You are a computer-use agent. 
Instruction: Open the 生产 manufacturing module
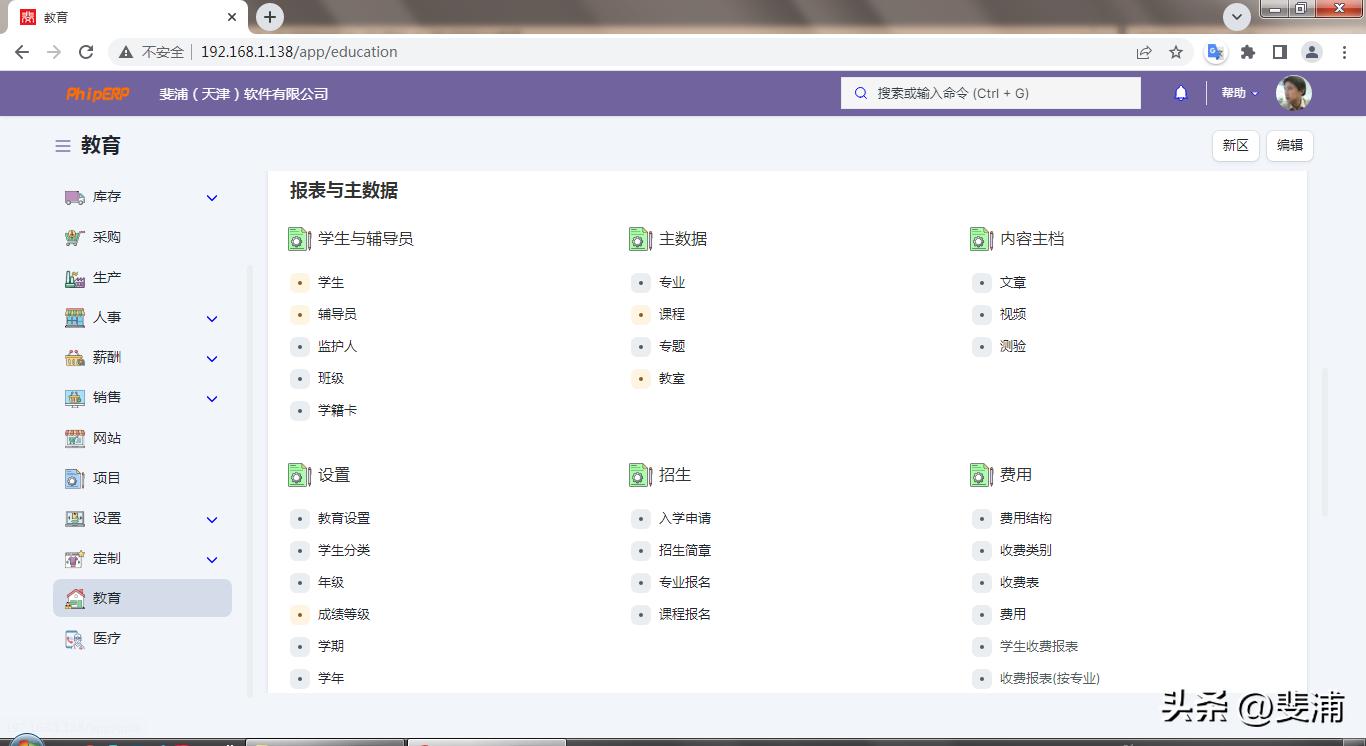[x=75, y=277]
